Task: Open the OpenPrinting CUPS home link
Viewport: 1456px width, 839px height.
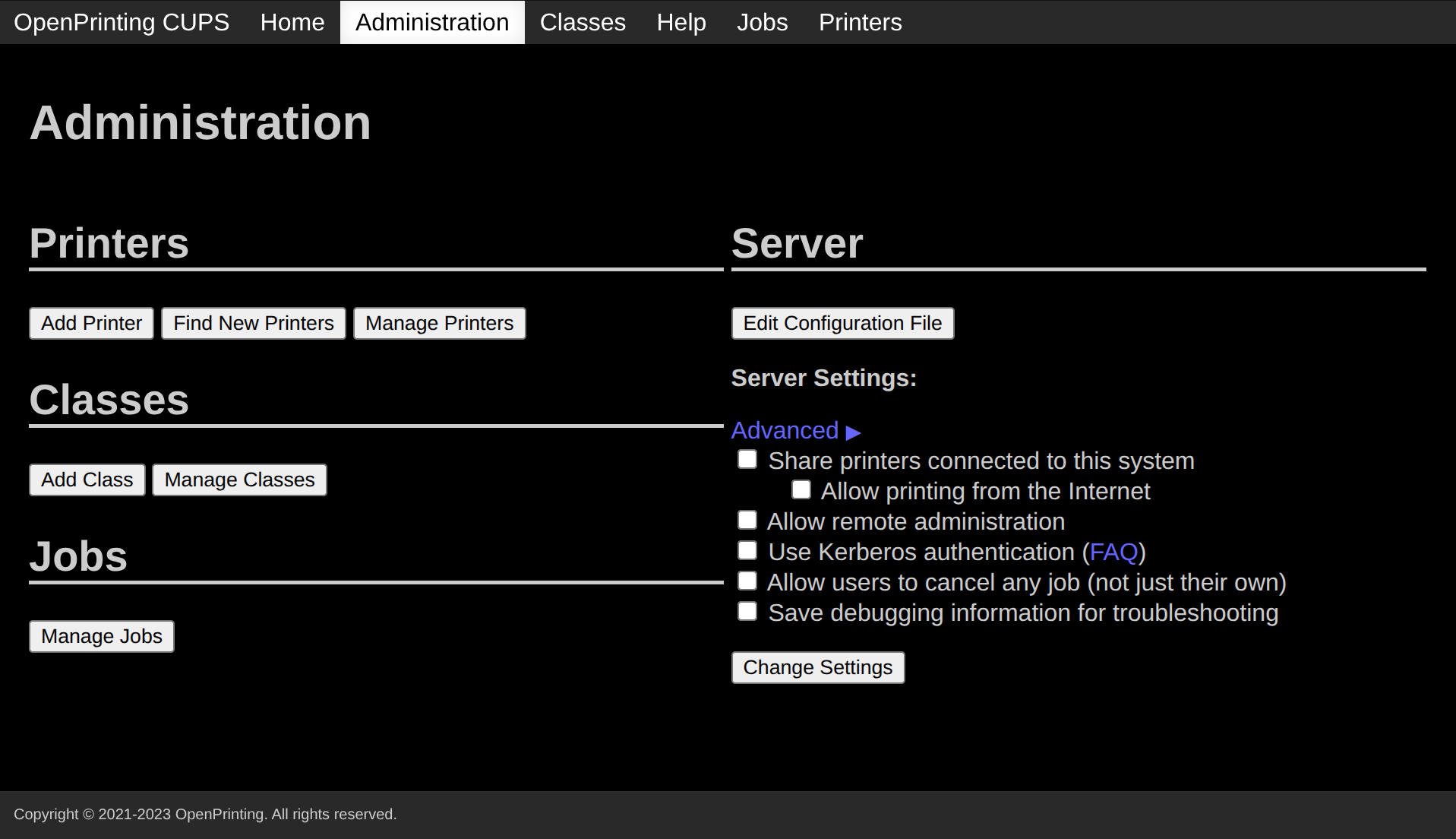Action: click(x=122, y=22)
